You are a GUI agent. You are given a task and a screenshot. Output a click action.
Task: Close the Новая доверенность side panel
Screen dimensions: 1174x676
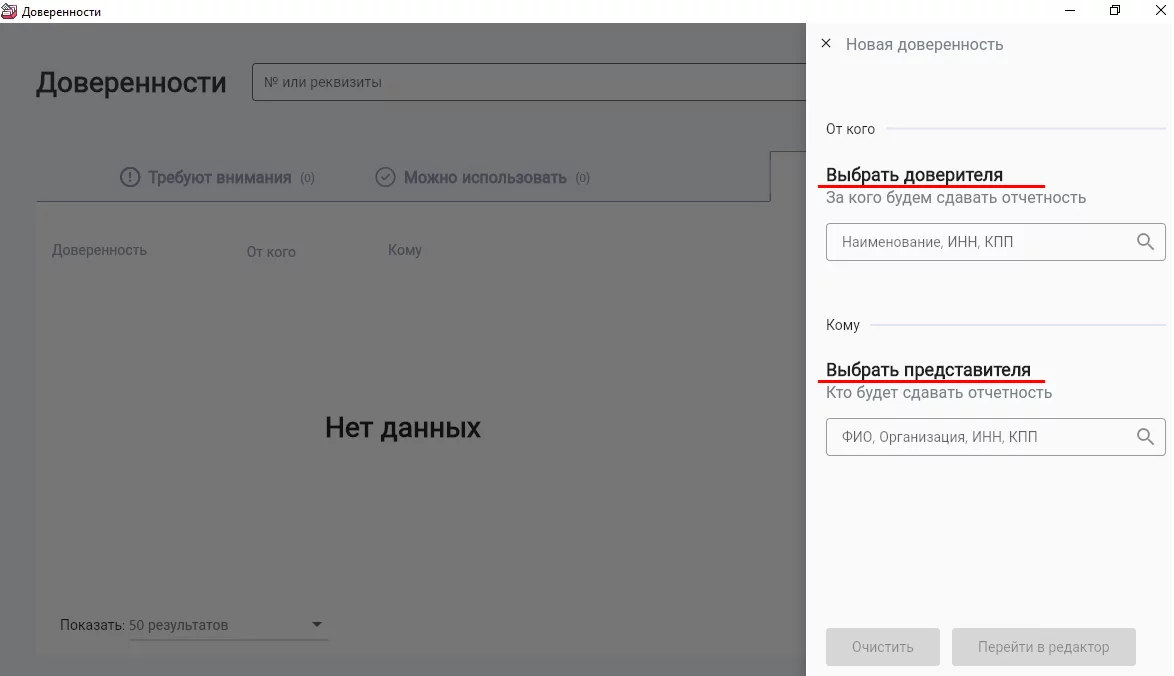tap(825, 44)
